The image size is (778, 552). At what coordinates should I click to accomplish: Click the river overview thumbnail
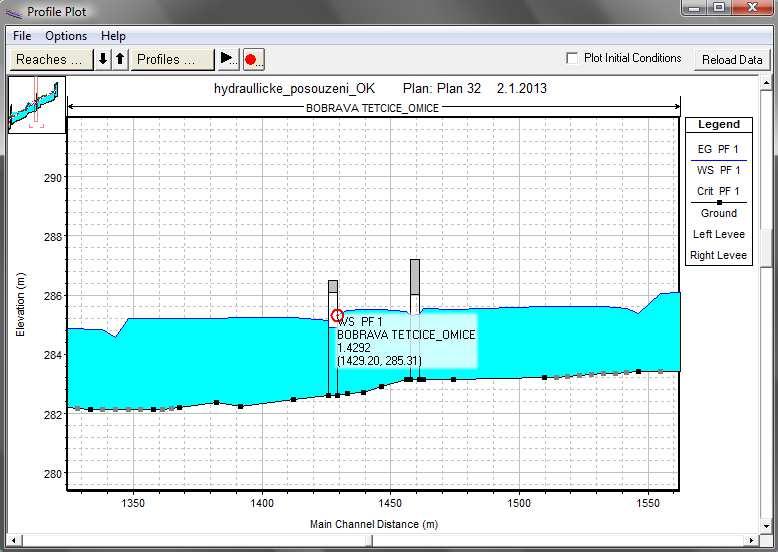37,105
